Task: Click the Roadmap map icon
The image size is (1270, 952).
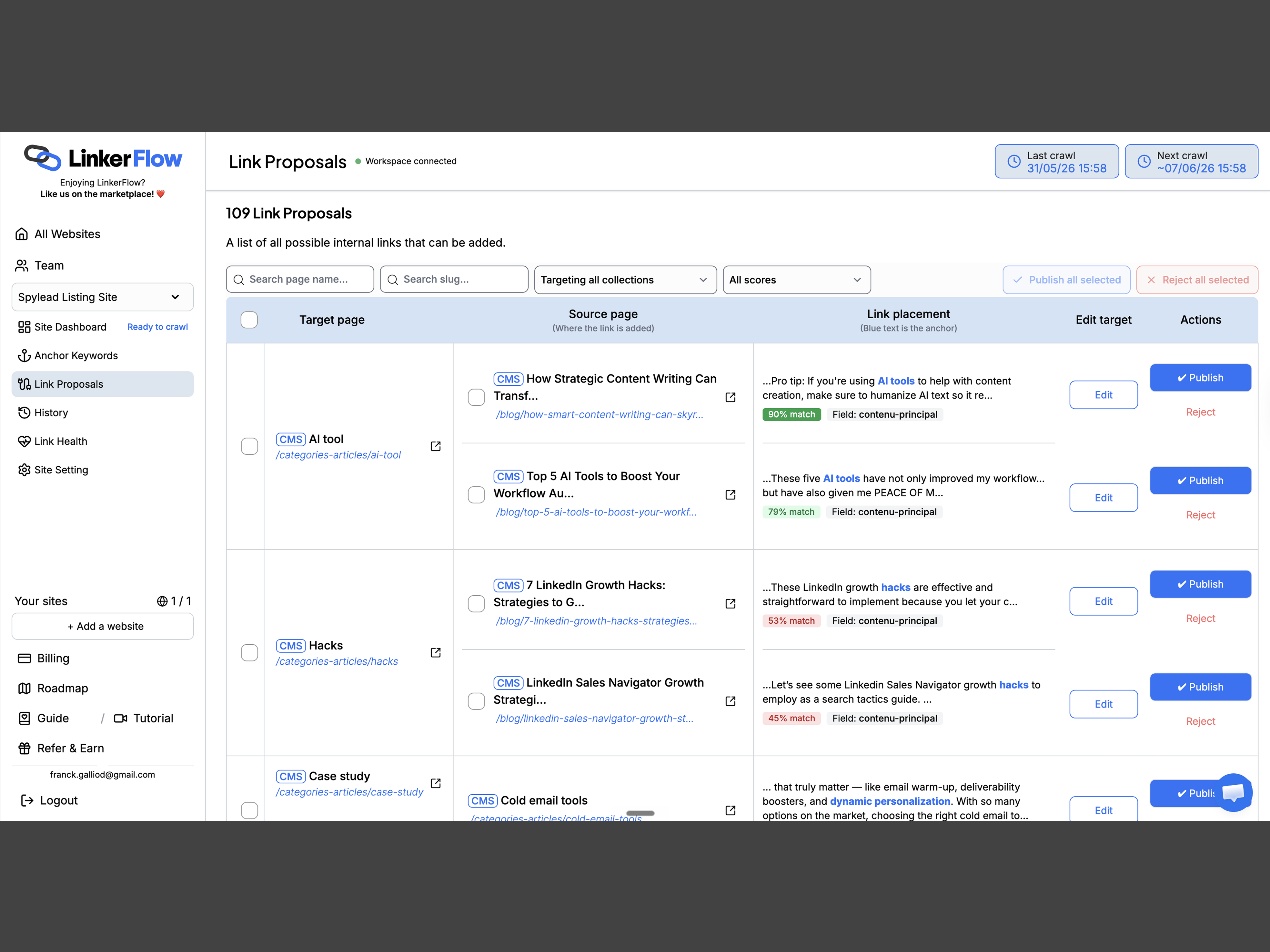Action: point(24,688)
